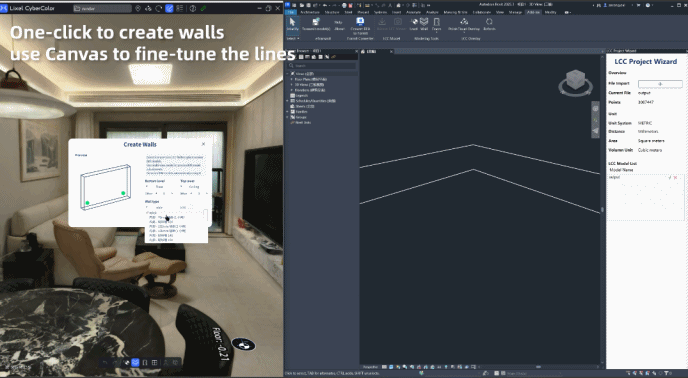Switch to the Modify ribbon tab
This screenshot has height=378, width=688.
tap(550, 12)
